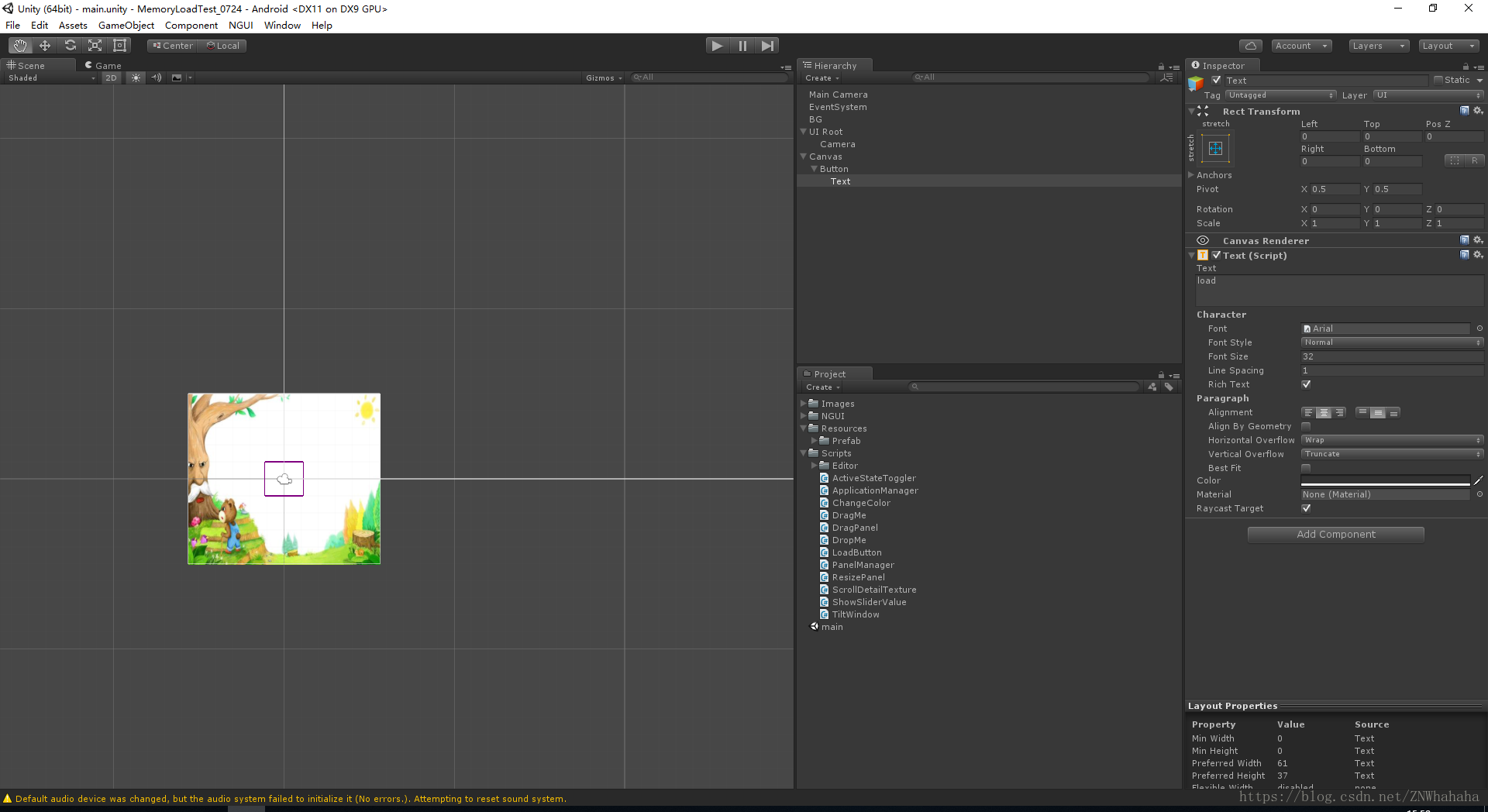1488x812 pixels.
Task: Open the Font Style dropdown
Action: pos(1392,342)
